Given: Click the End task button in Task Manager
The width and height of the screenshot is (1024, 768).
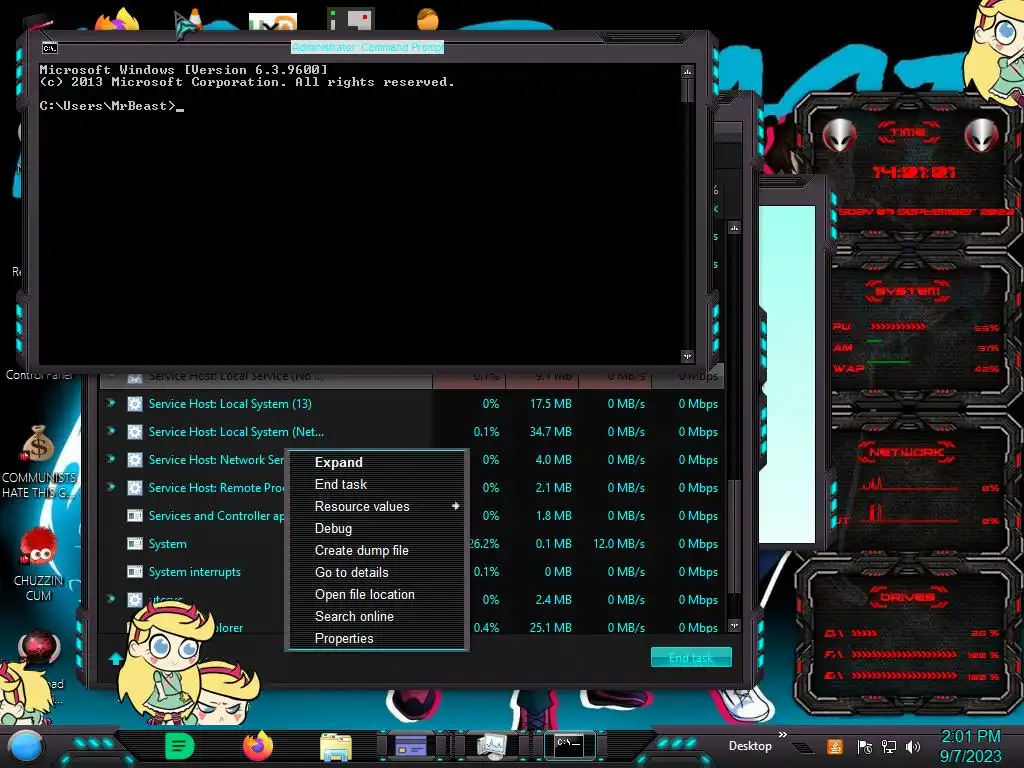Looking at the screenshot, I should pos(691,658).
